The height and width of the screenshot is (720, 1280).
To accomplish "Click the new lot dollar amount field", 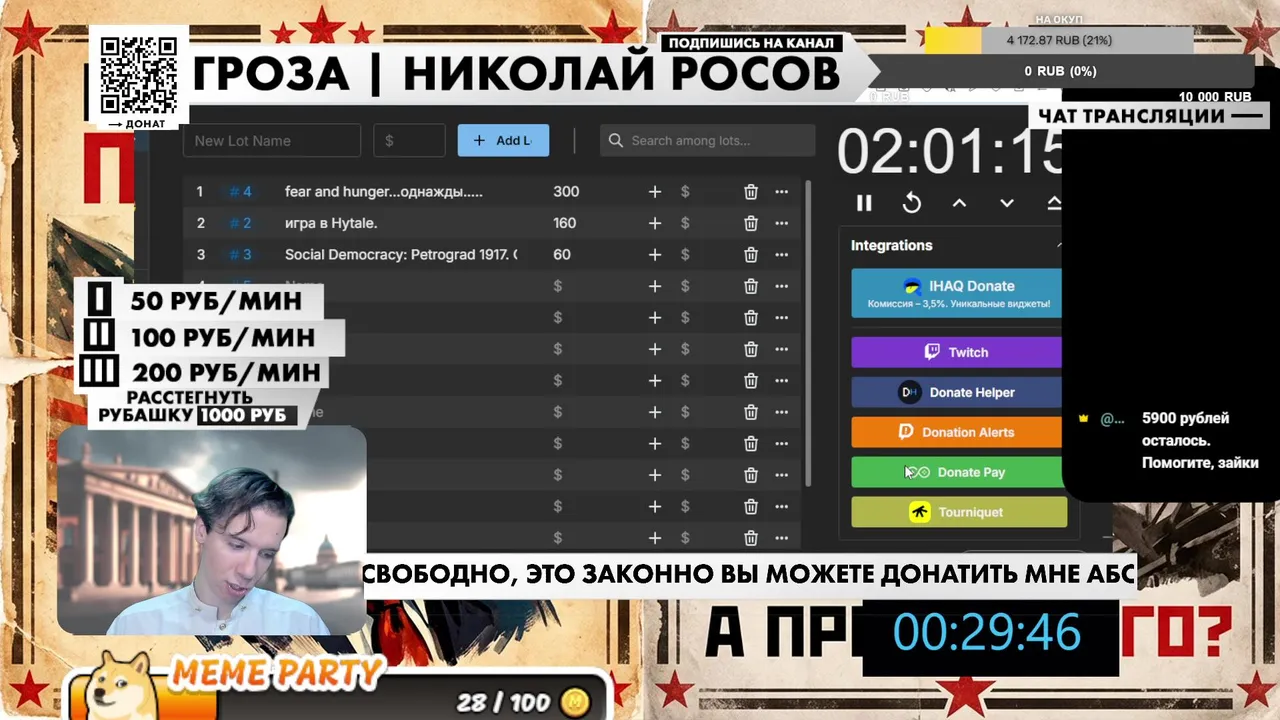I will click(x=409, y=141).
